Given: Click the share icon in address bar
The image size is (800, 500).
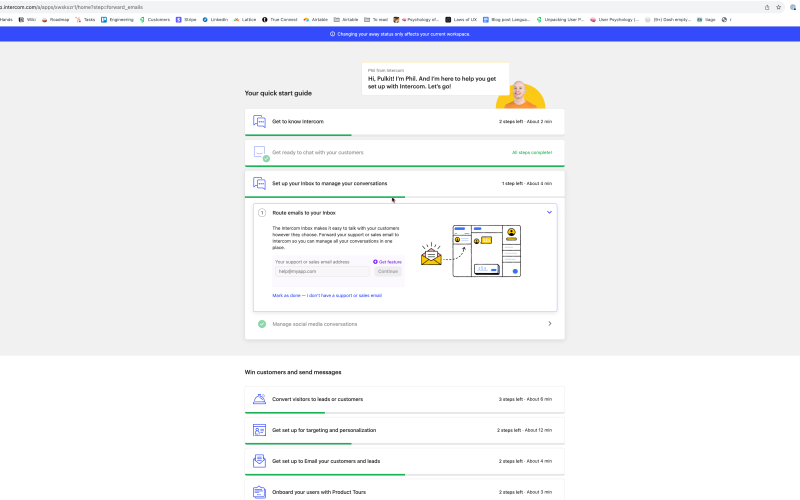Looking at the screenshot, I should click(x=767, y=7).
